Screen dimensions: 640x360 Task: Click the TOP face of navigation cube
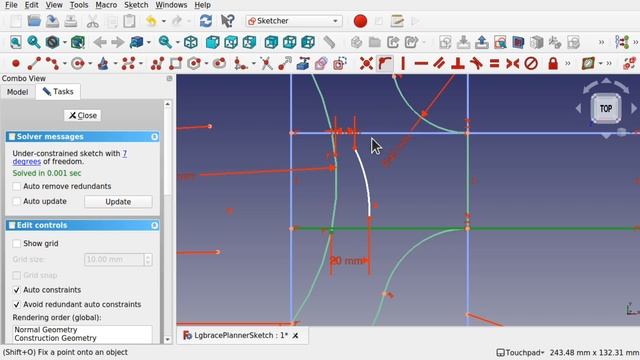click(x=606, y=109)
